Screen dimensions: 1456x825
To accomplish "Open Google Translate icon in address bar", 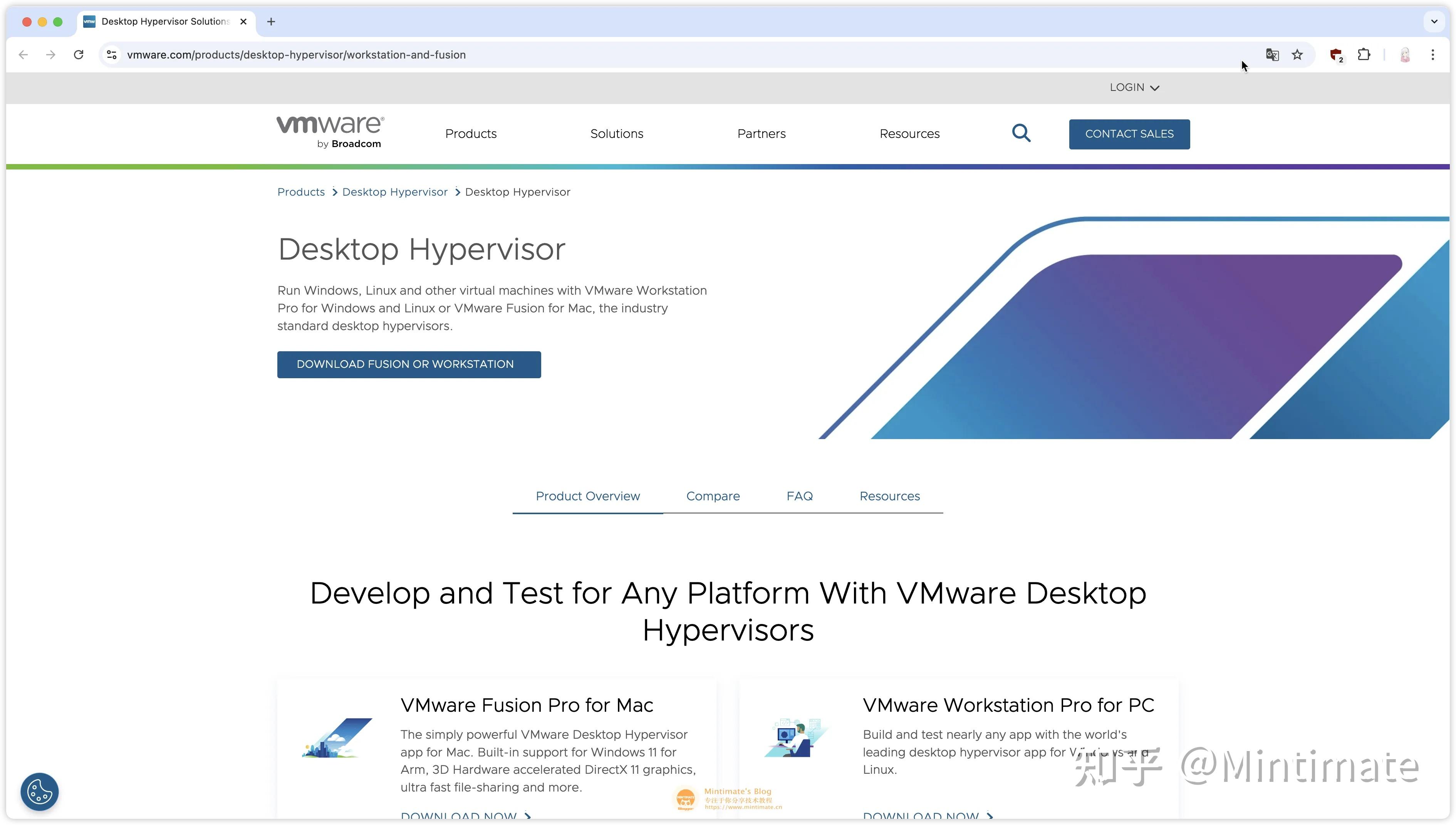I will click(1272, 54).
